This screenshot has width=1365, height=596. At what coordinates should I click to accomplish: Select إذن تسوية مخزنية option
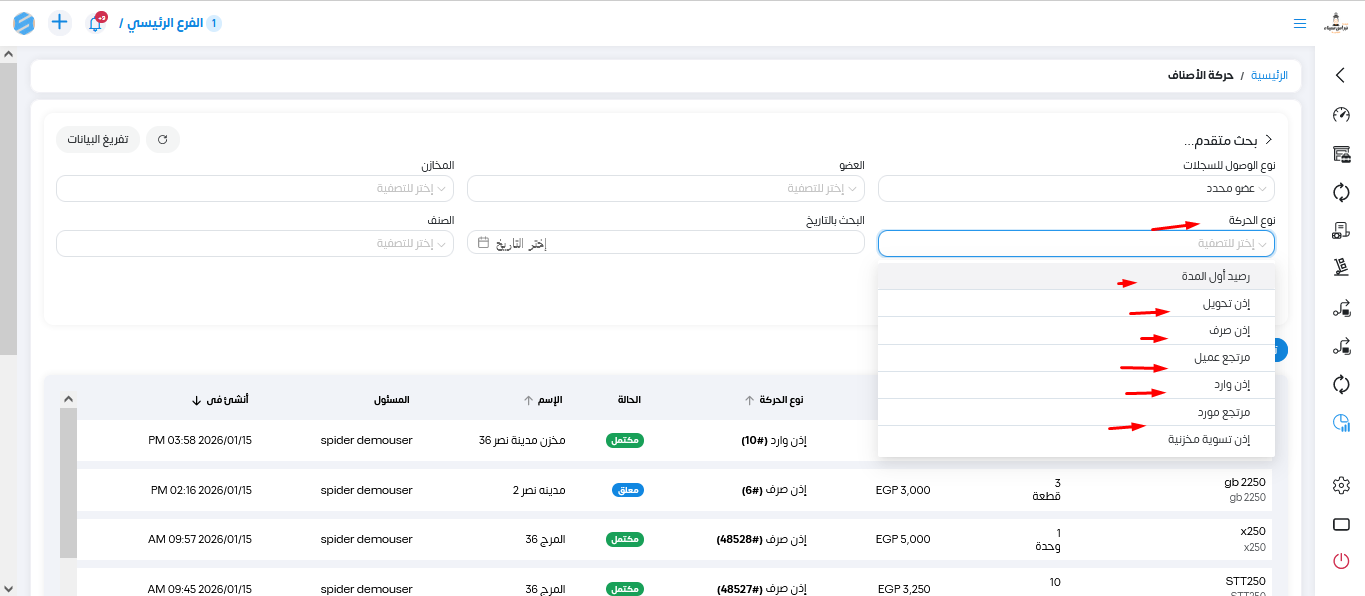click(1209, 440)
